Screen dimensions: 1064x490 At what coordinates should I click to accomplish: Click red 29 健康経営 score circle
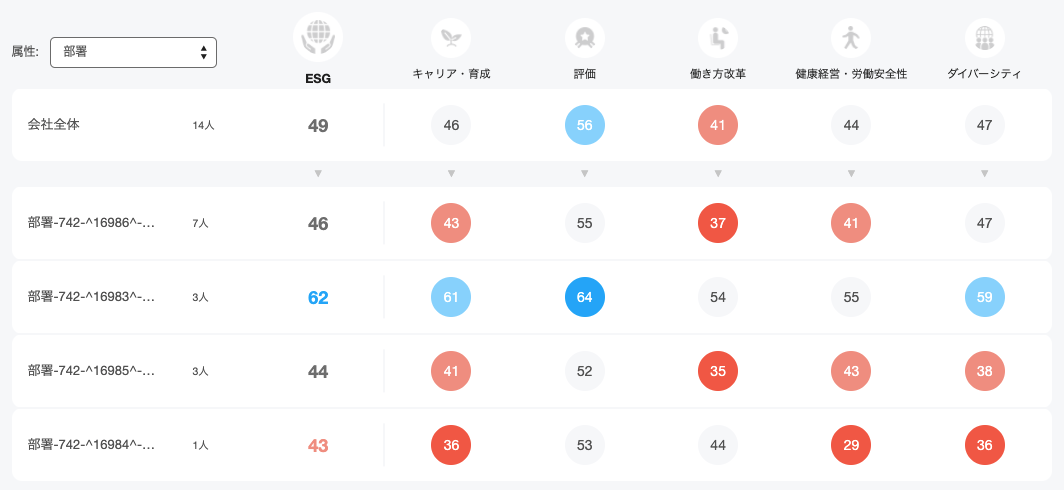851,445
